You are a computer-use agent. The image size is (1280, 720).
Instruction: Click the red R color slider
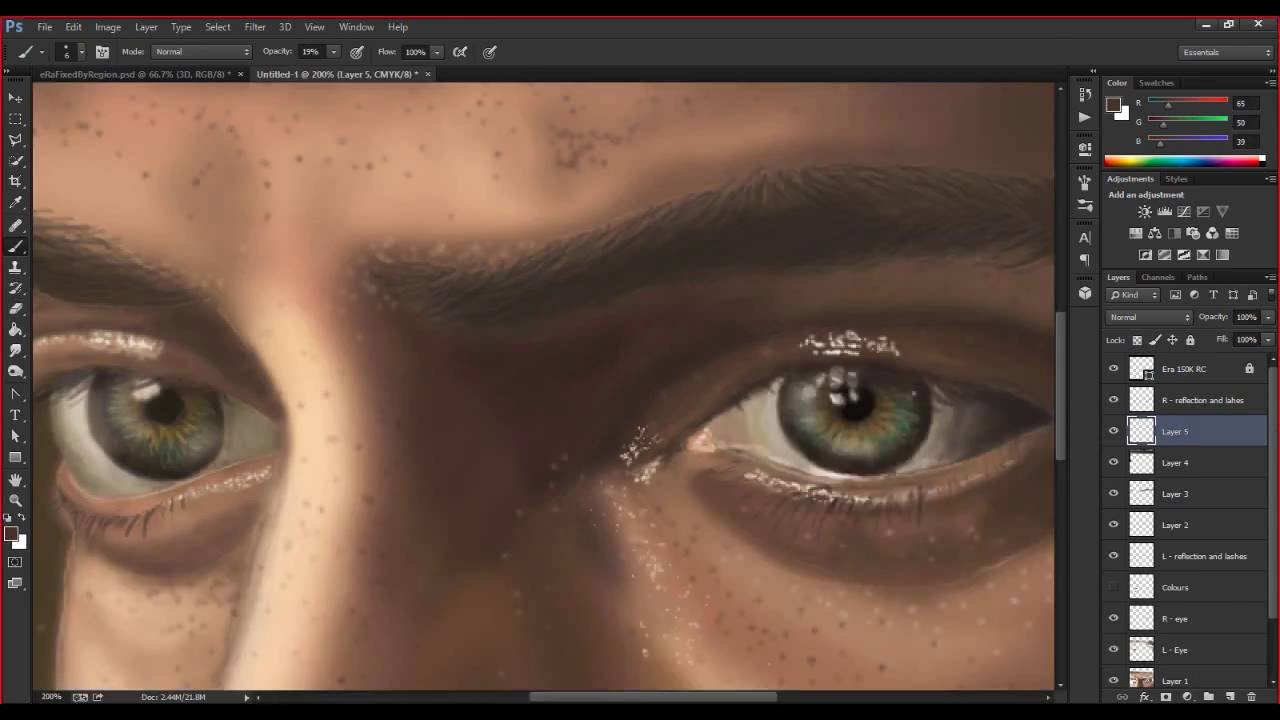pyautogui.click(x=1188, y=102)
